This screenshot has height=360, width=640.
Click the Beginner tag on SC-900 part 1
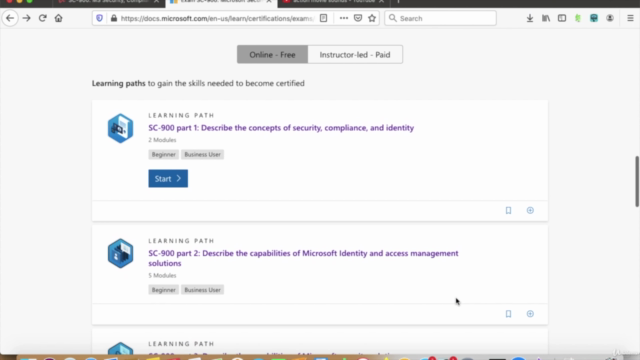click(x=164, y=155)
